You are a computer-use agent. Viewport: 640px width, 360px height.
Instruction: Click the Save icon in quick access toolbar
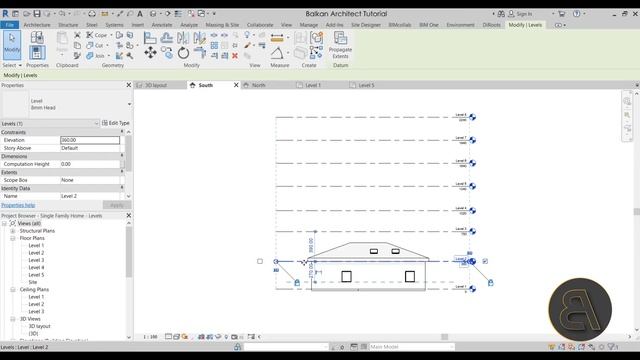pyautogui.click(x=37, y=13)
